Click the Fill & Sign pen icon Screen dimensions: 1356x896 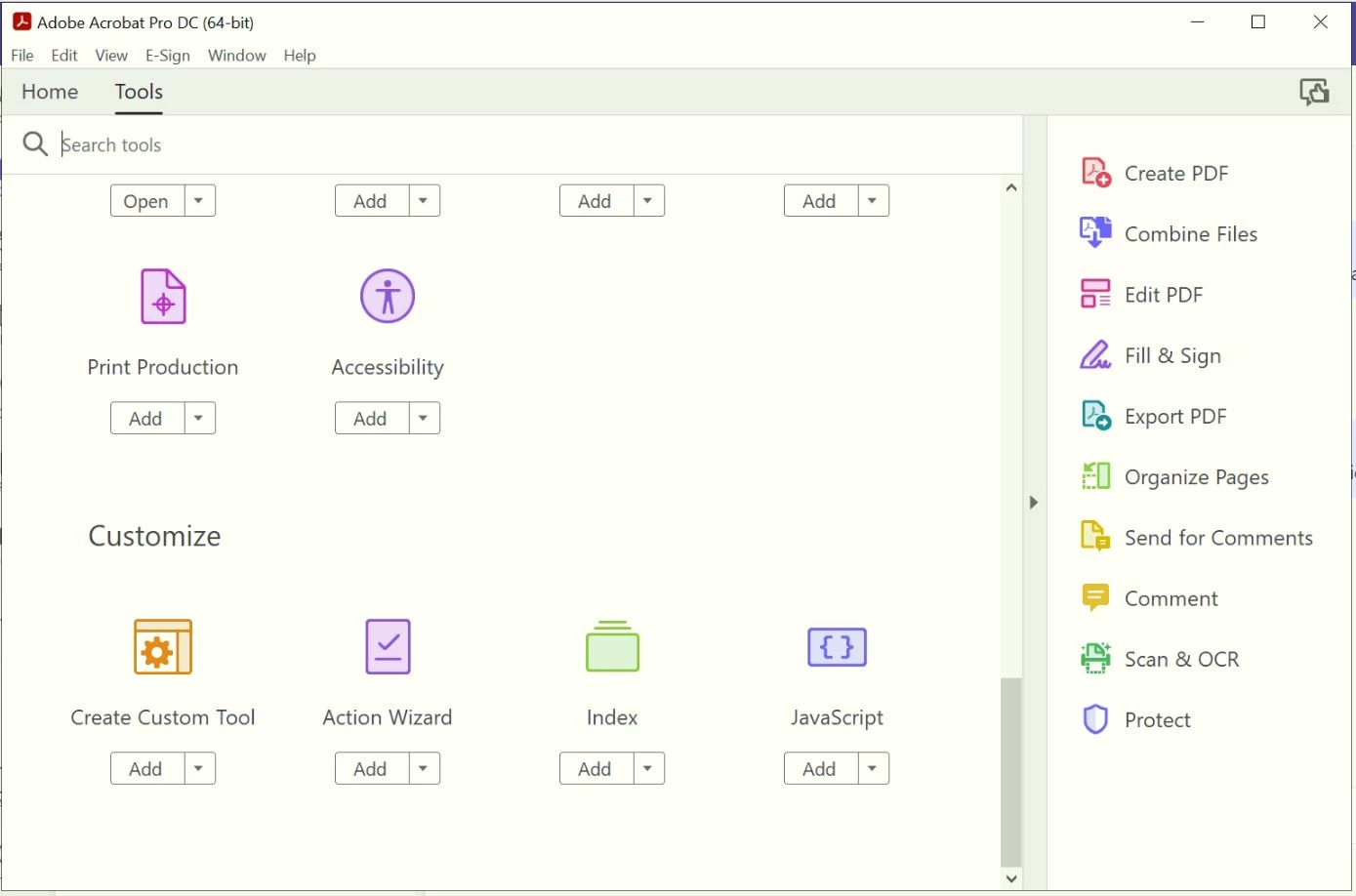(1095, 355)
